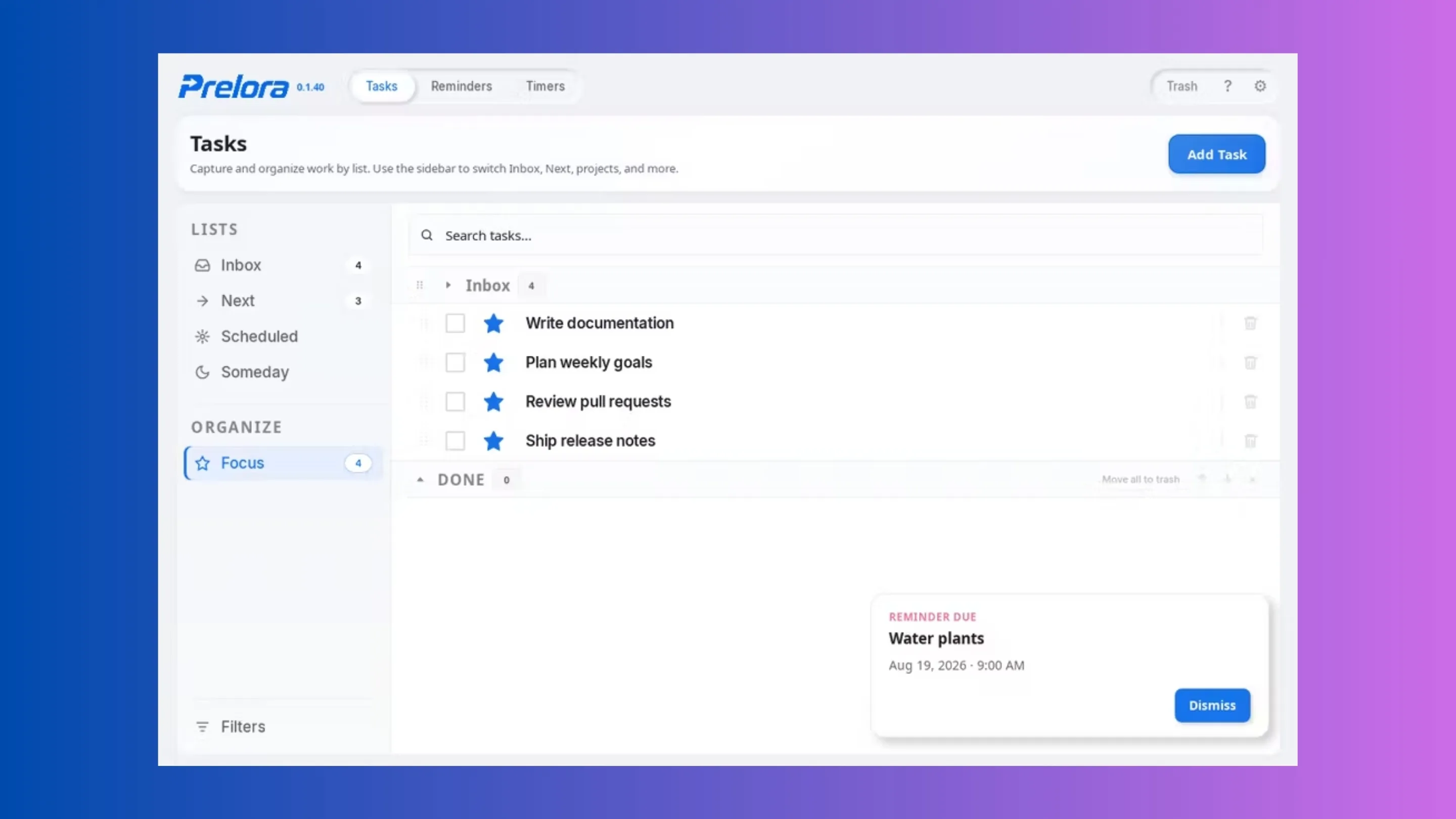The image size is (1456, 819).
Task: Tick the Ship release notes checkbox
Action: (455, 441)
